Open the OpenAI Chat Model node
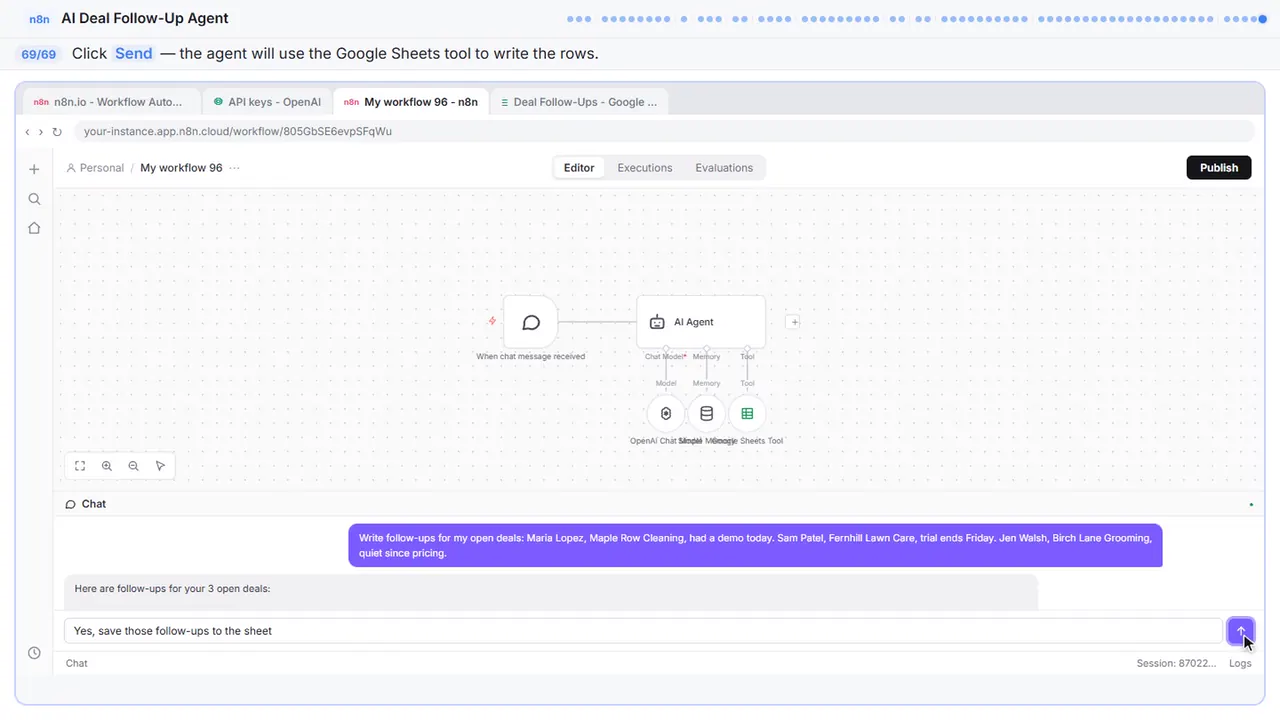 666,414
